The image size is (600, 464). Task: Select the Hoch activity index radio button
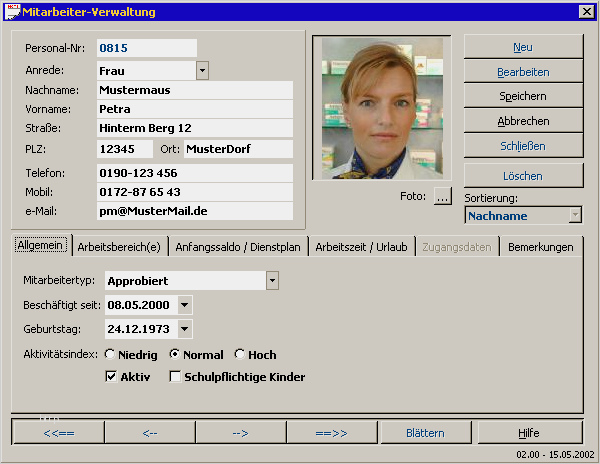pos(240,354)
